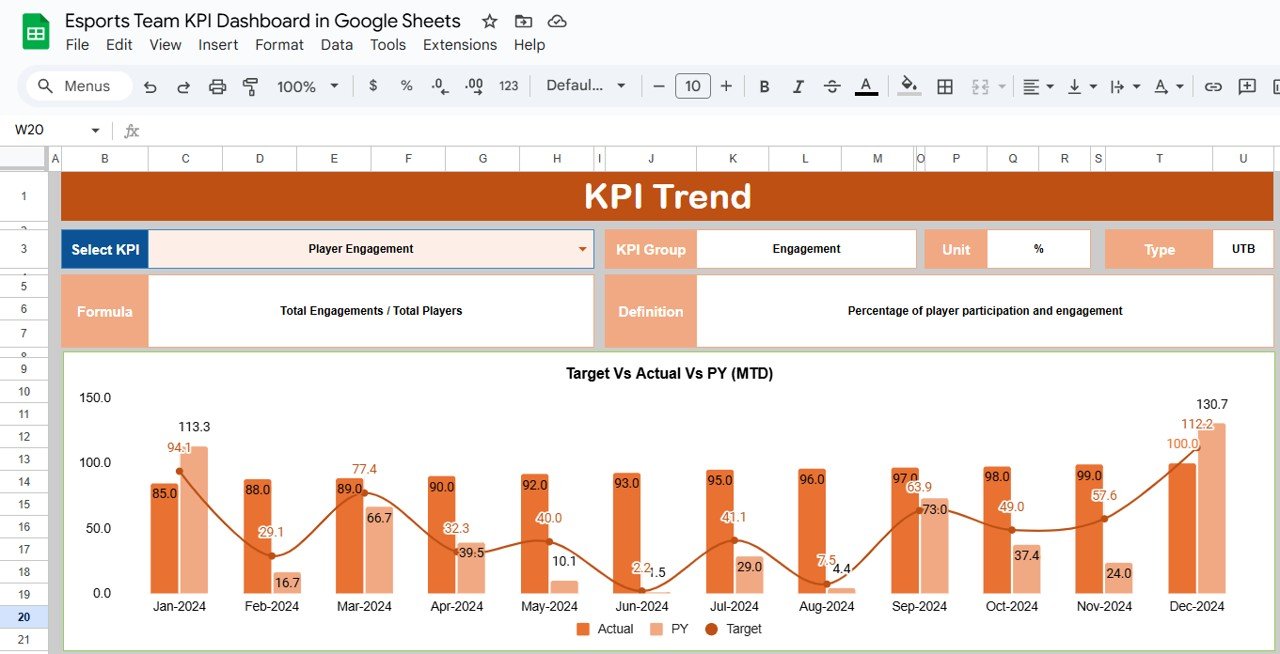Screen dimensions: 1280x654
Task: Increase font size with plus button
Action: point(726,86)
